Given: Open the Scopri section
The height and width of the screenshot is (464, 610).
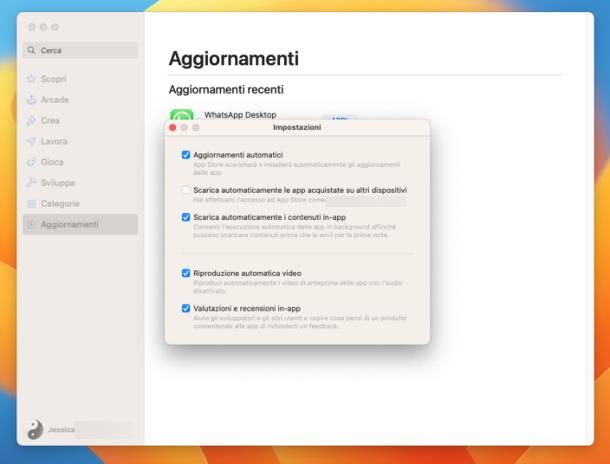Looking at the screenshot, I should (80, 79).
